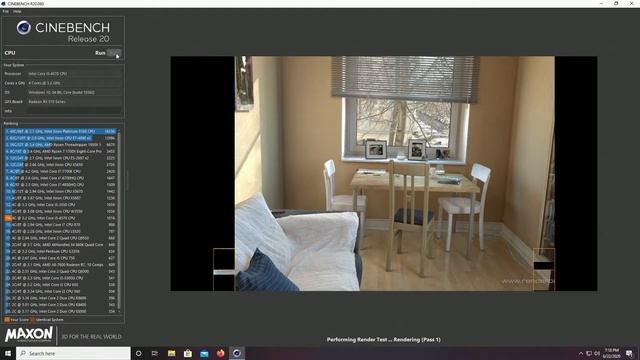Select the Core 2 Duo E8400 ranking row
This screenshot has height=360, width=640.
click(60, 304)
